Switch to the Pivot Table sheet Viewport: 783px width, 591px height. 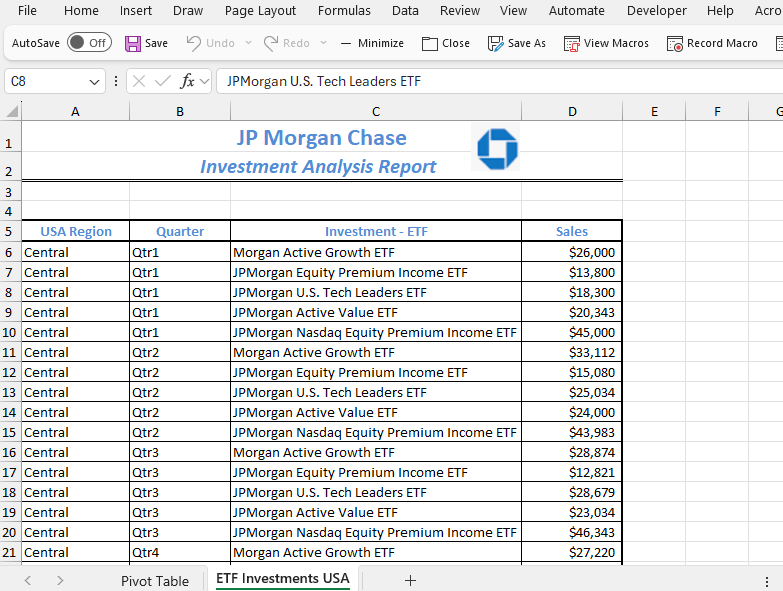point(155,580)
